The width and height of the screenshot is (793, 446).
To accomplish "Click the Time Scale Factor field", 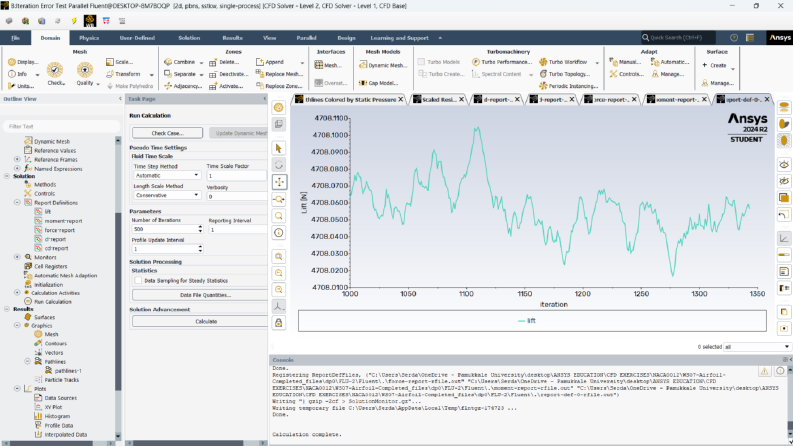I will pos(236,175).
